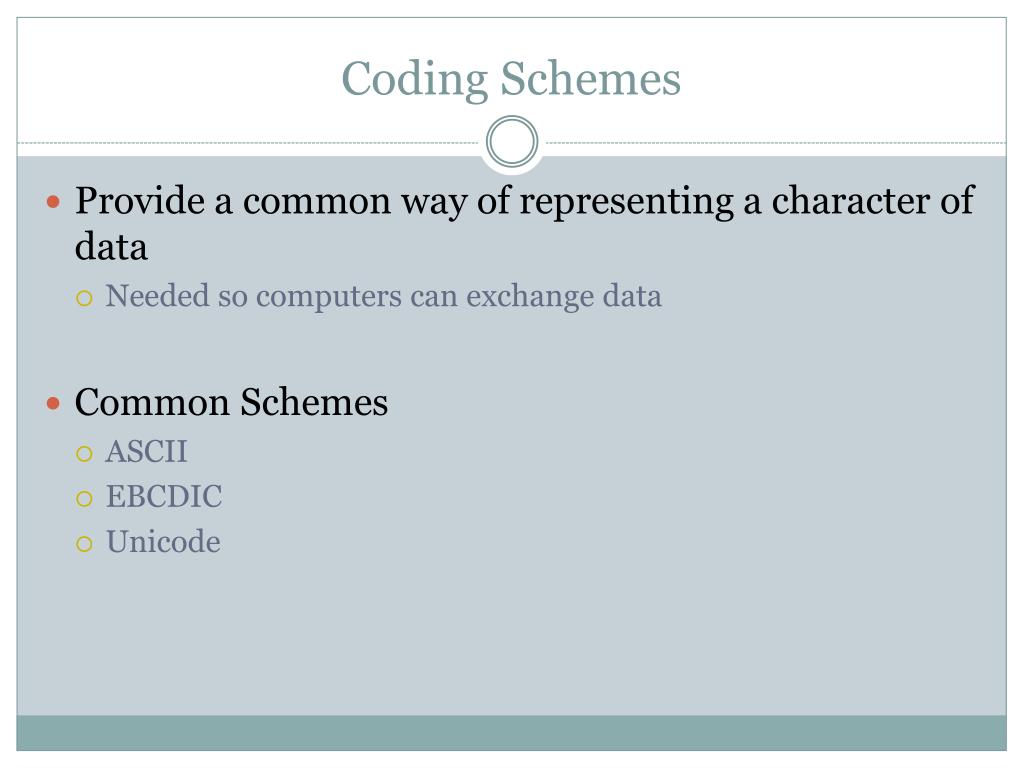Click the orange bullet beside Common Schemes

tap(54, 404)
